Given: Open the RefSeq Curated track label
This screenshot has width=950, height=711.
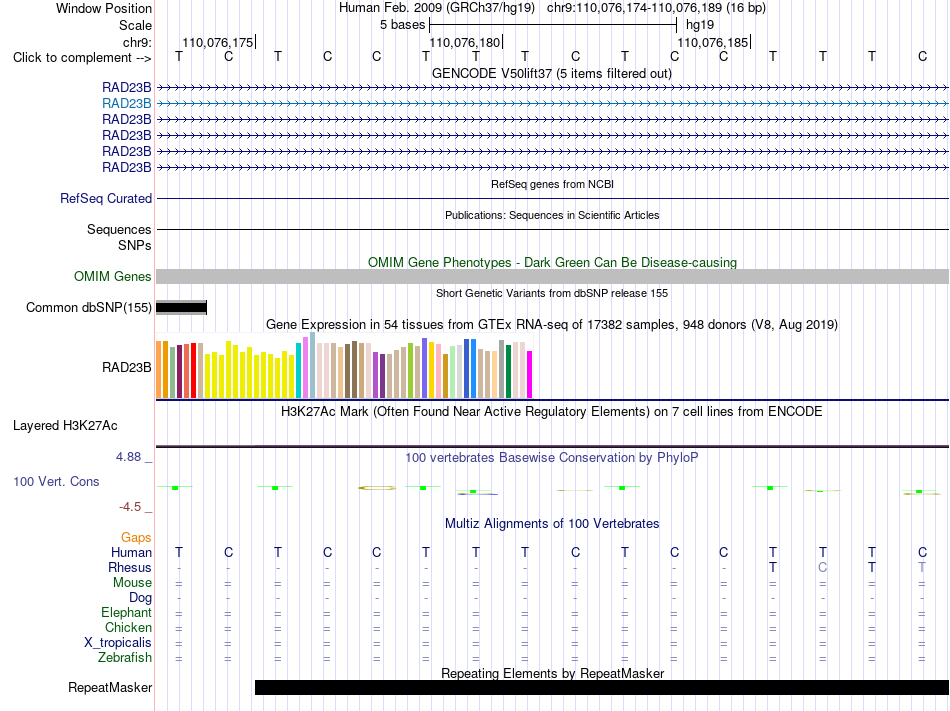Looking at the screenshot, I should click(105, 199).
